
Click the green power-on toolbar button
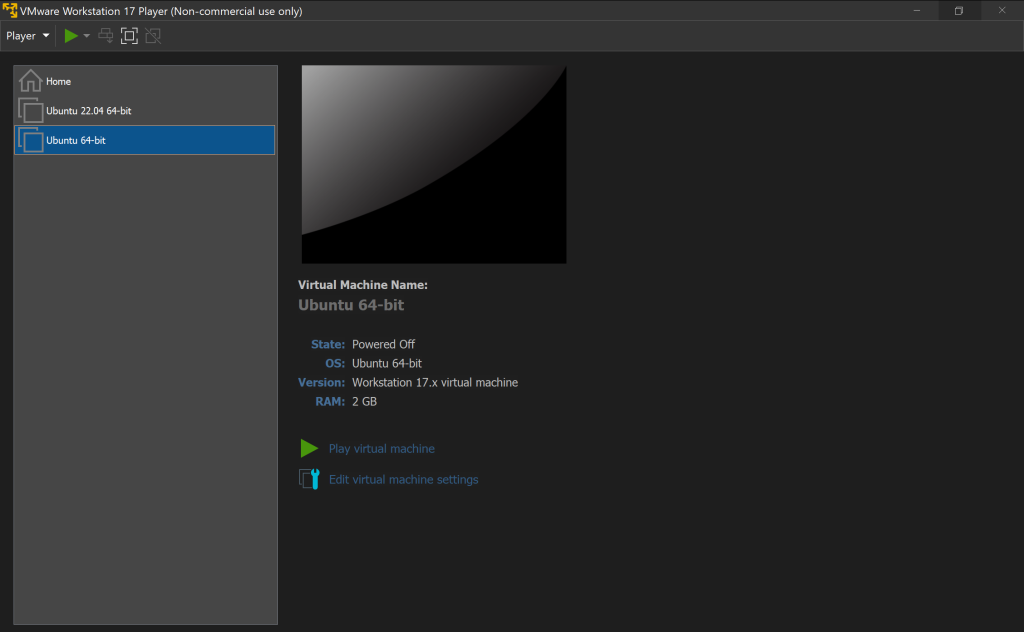71,36
